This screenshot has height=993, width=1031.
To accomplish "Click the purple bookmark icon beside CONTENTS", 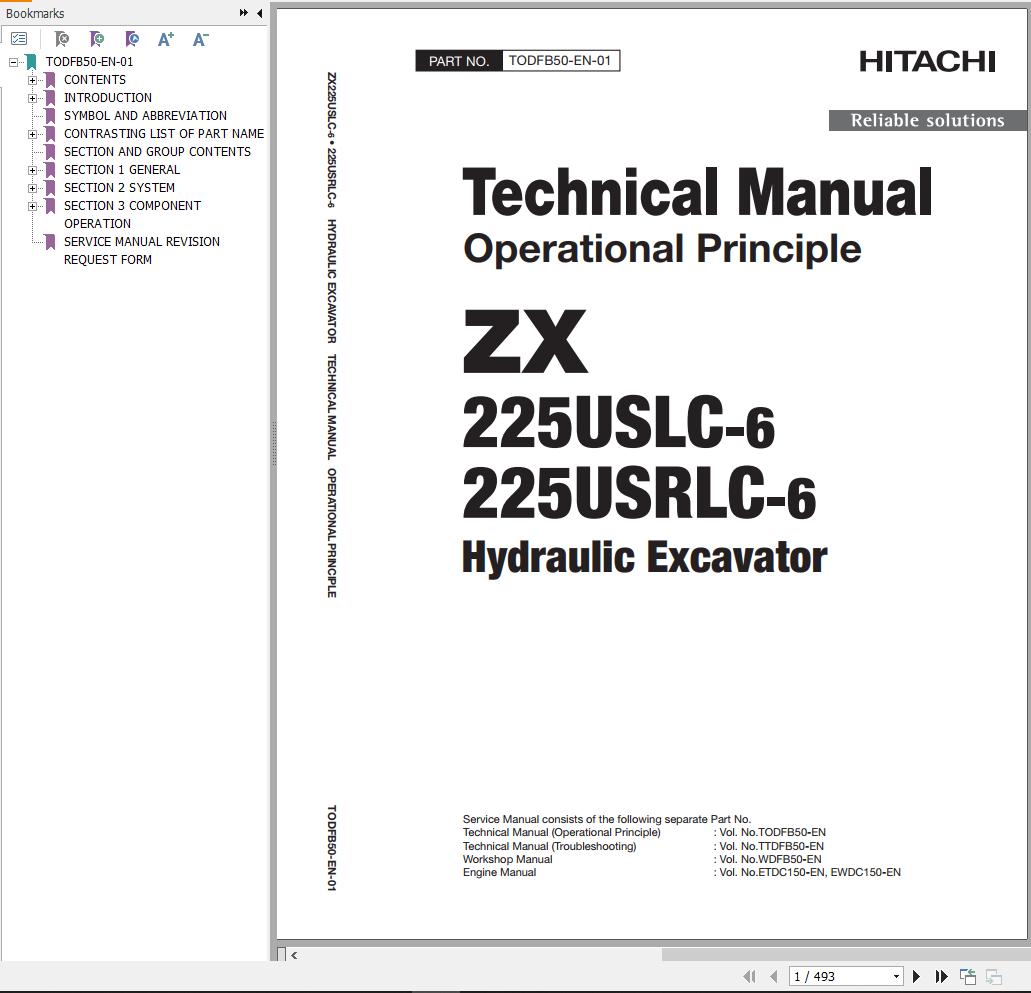I will coord(50,80).
